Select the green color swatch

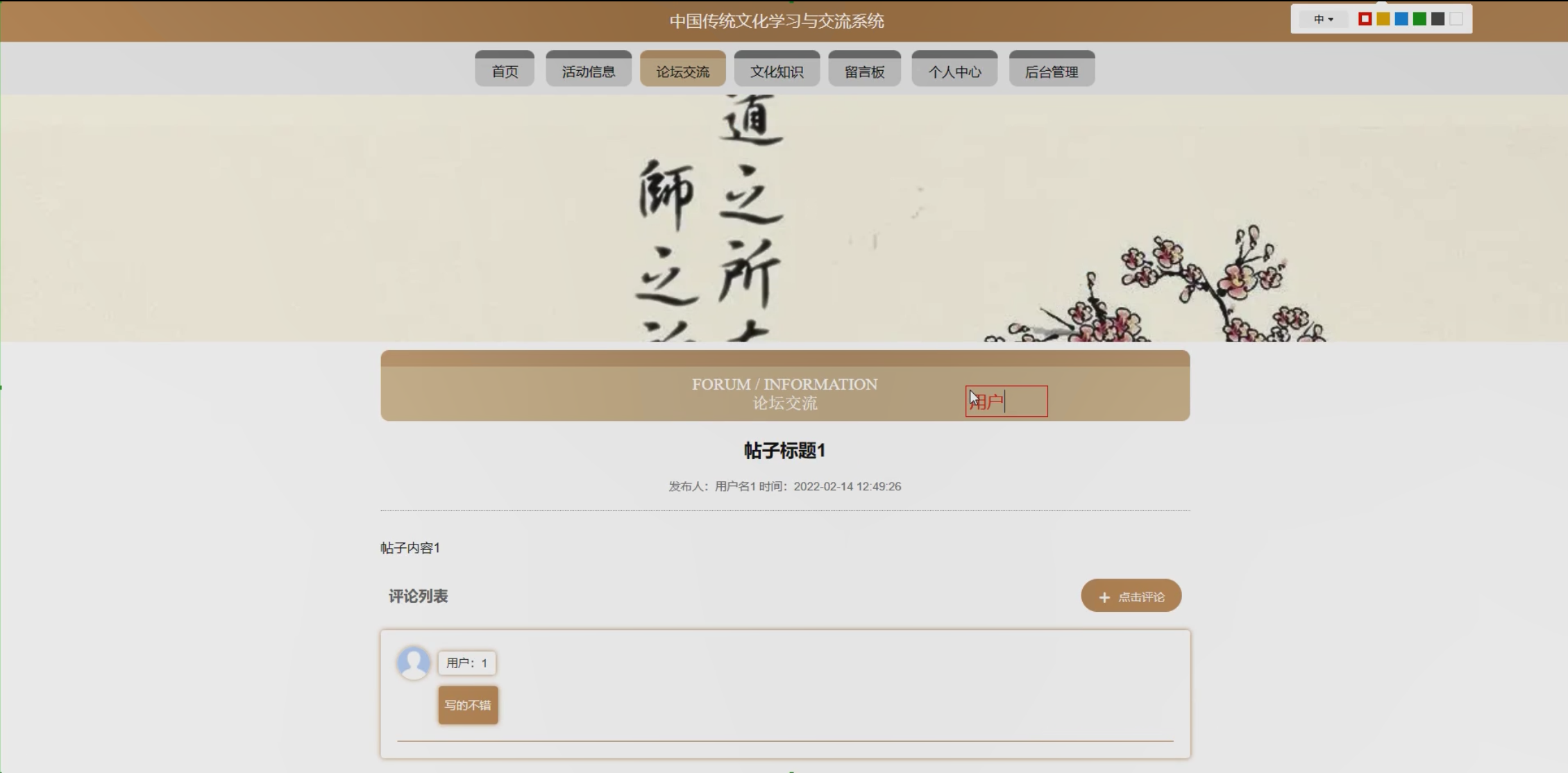[1419, 19]
